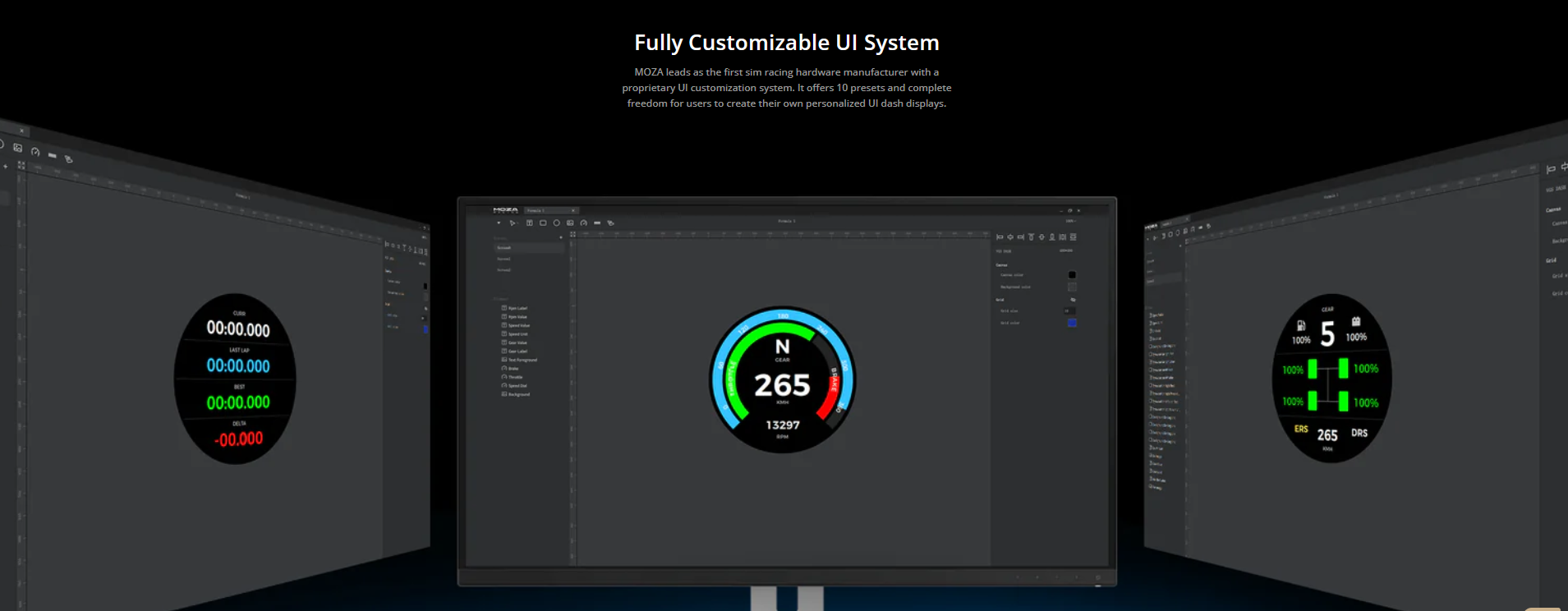Select the Background layer in element list

point(517,394)
